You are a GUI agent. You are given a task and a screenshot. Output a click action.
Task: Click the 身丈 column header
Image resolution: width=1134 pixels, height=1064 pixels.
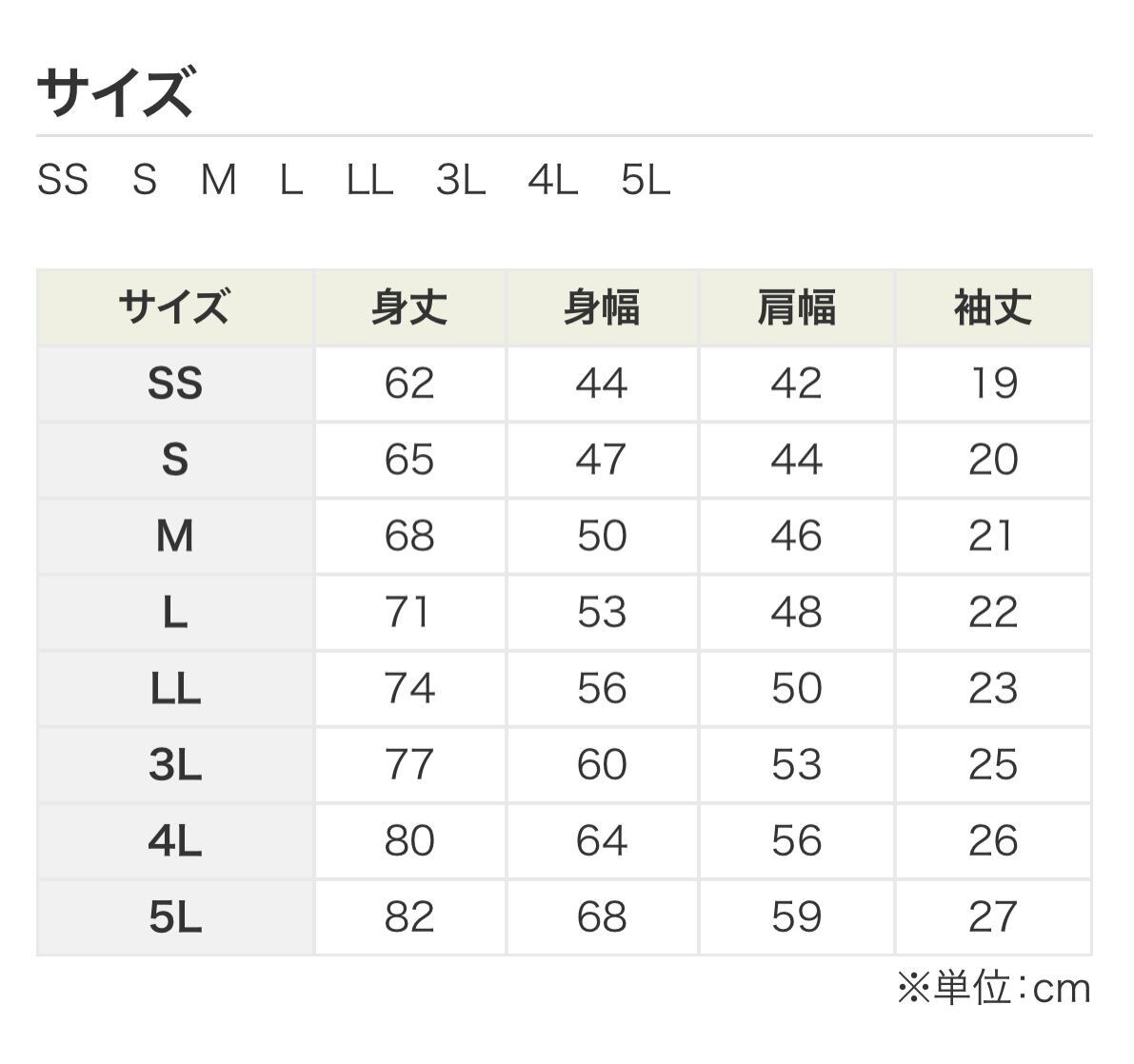[409, 308]
